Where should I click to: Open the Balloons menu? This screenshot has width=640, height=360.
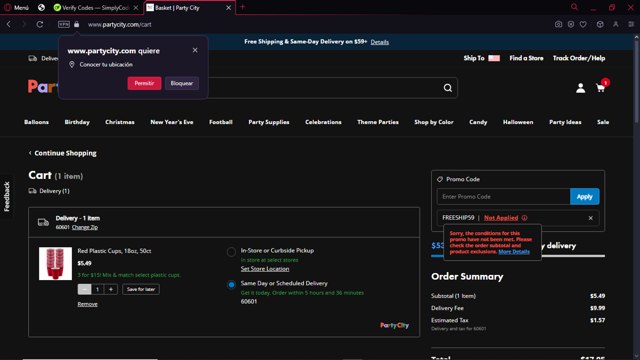coord(36,122)
